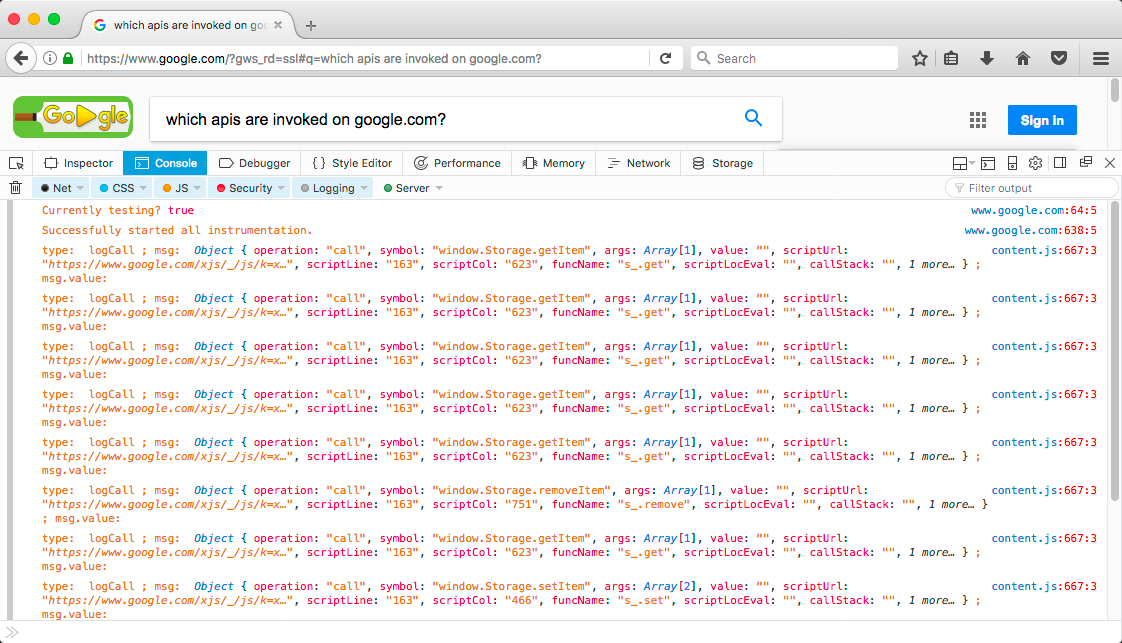This screenshot has height=643, width=1122.
Task: Open the downloads arrow icon
Action: pyautogui.click(x=987, y=59)
